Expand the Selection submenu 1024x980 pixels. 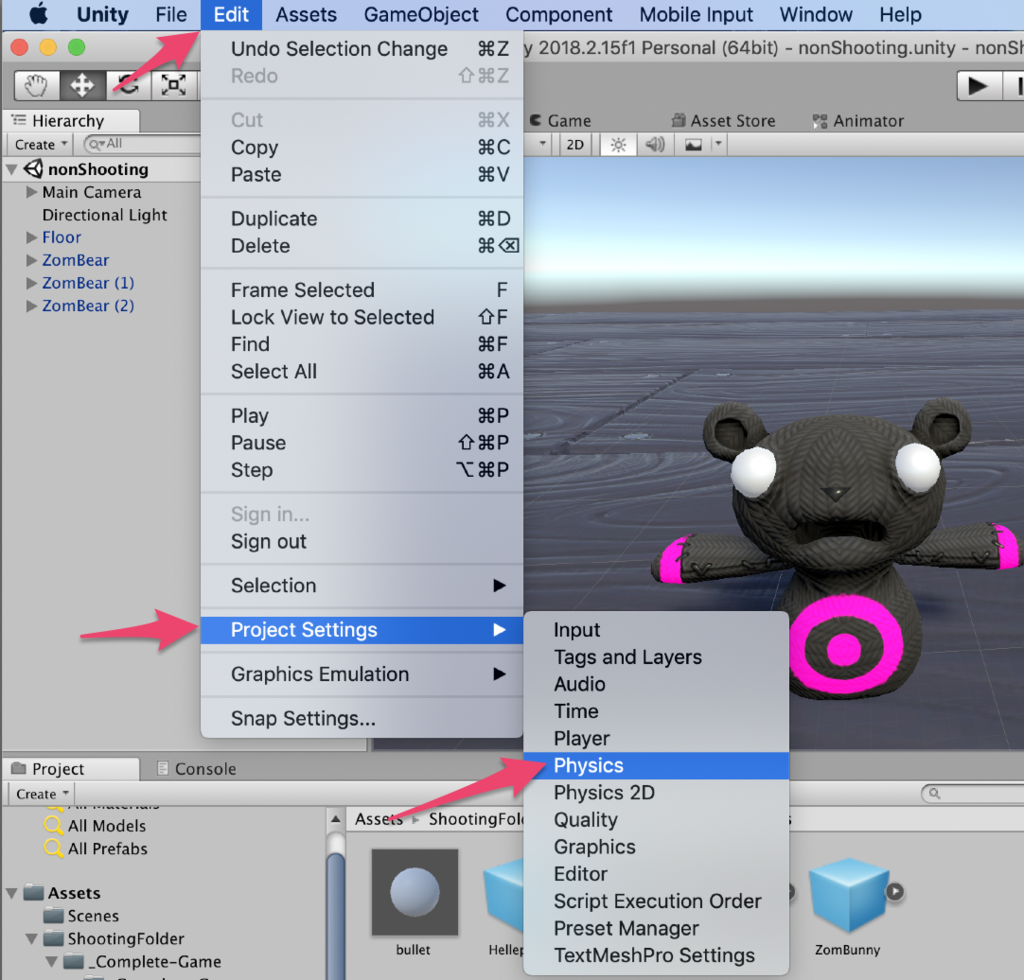click(362, 586)
